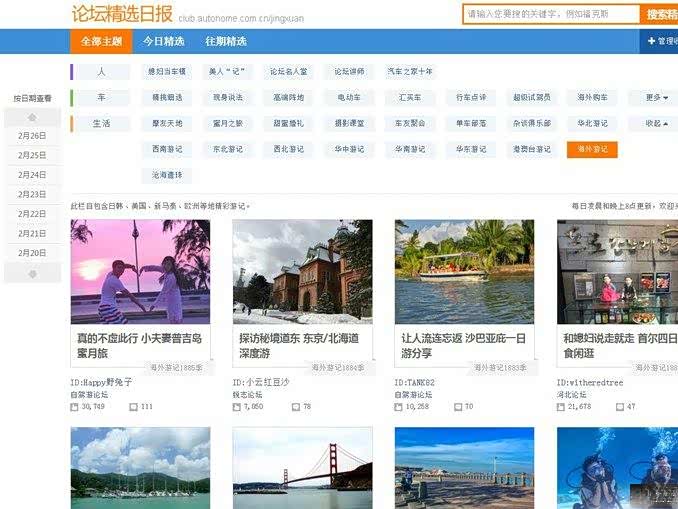Click the up arrow above the date list

tap(32, 116)
